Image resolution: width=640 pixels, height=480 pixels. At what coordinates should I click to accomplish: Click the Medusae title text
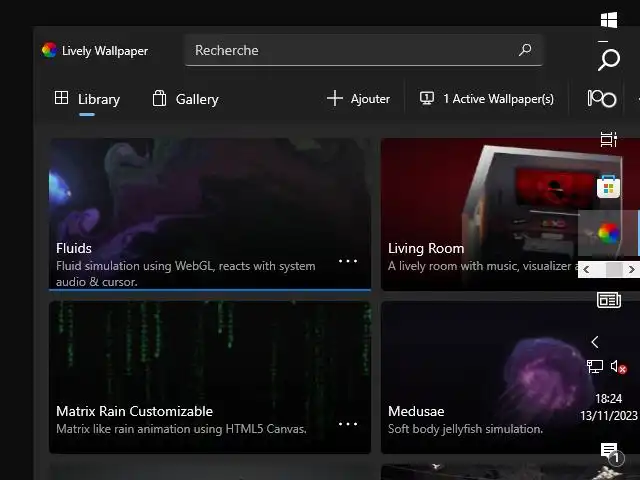tap(416, 411)
